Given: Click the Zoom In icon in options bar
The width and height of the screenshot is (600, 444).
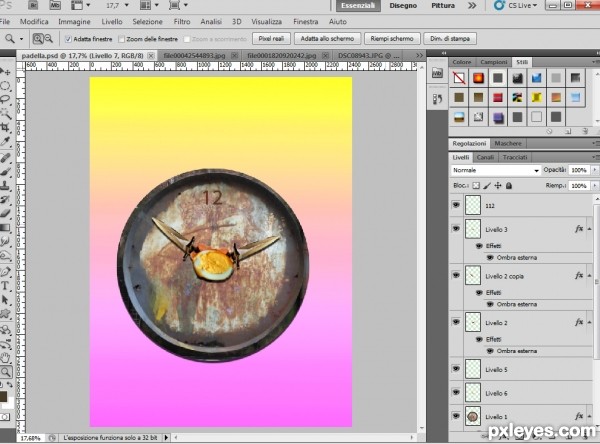Looking at the screenshot, I should click(x=38, y=39).
